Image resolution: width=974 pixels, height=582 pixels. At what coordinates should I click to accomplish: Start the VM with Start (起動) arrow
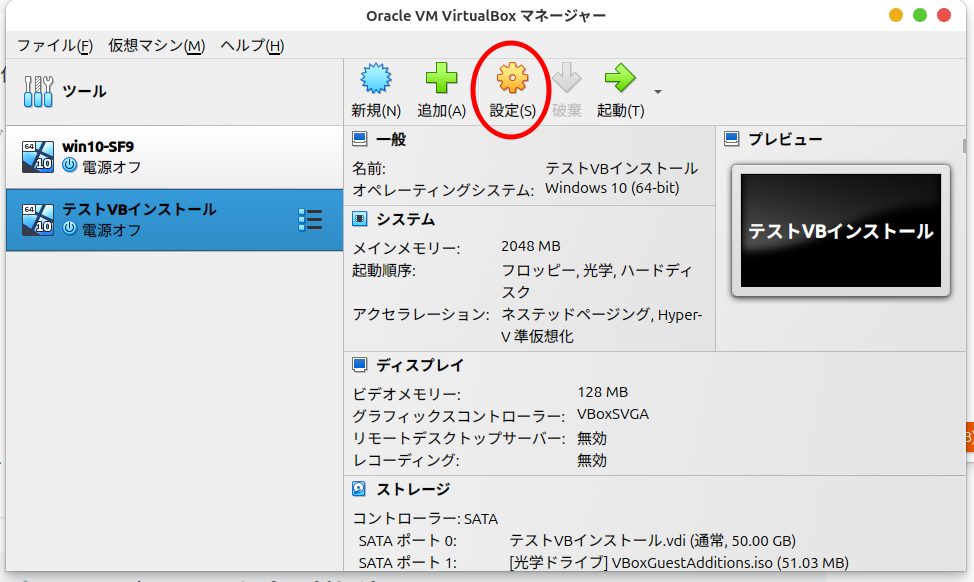tap(620, 80)
